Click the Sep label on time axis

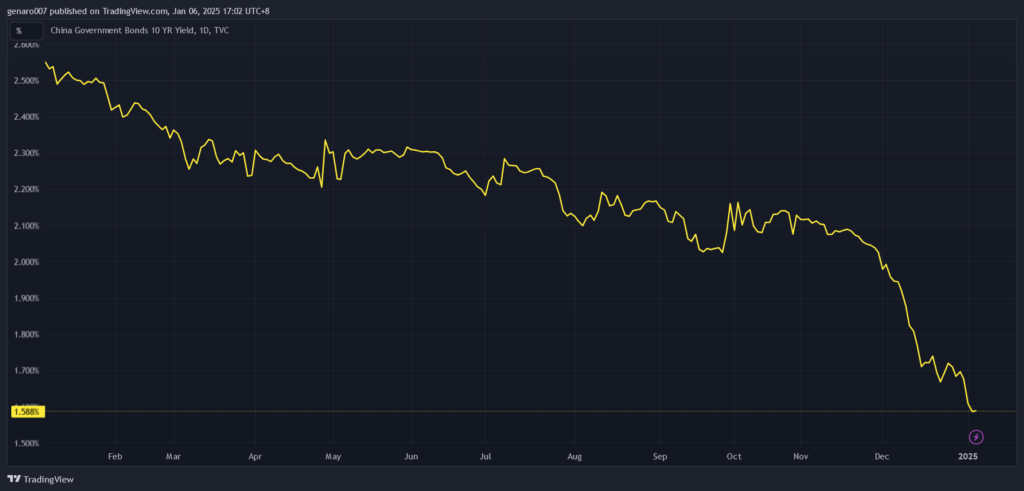pyautogui.click(x=660, y=455)
